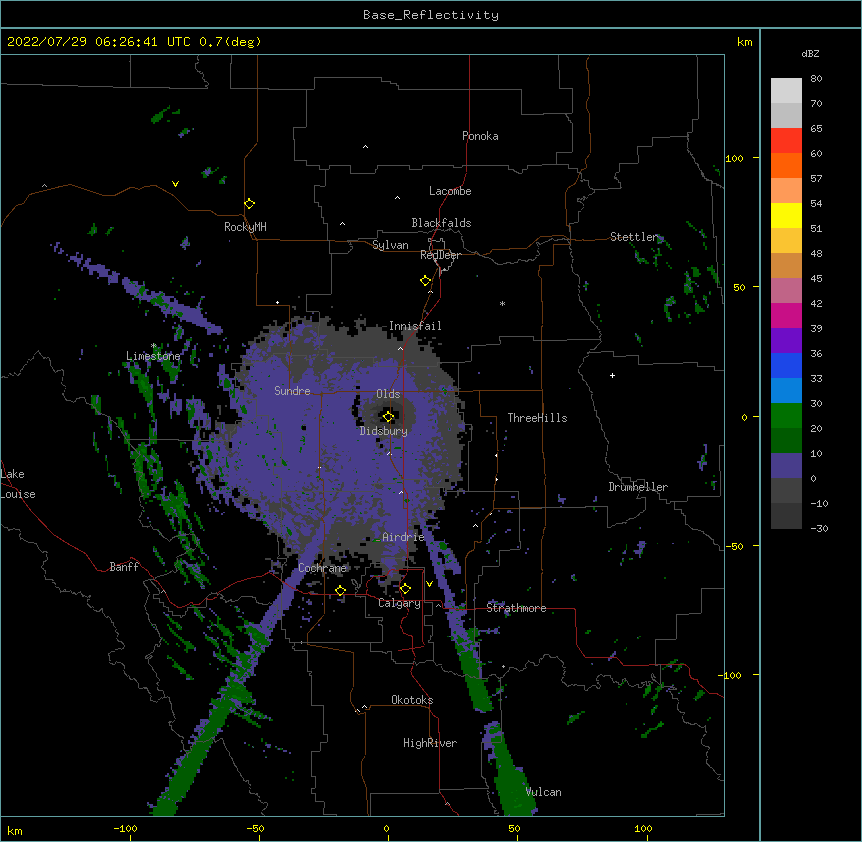Click the Lake Louise label
The height and width of the screenshot is (842, 862).
pyautogui.click(x=18, y=484)
